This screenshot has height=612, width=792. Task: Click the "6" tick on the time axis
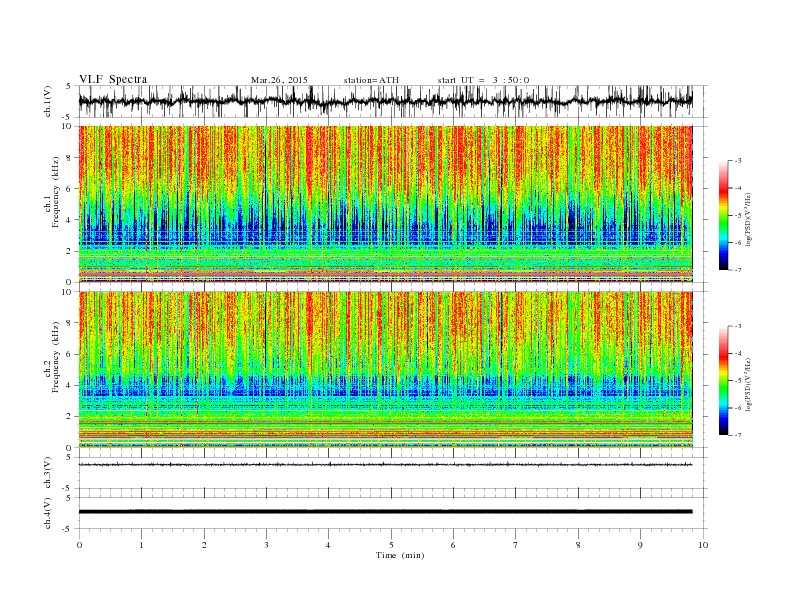point(453,545)
